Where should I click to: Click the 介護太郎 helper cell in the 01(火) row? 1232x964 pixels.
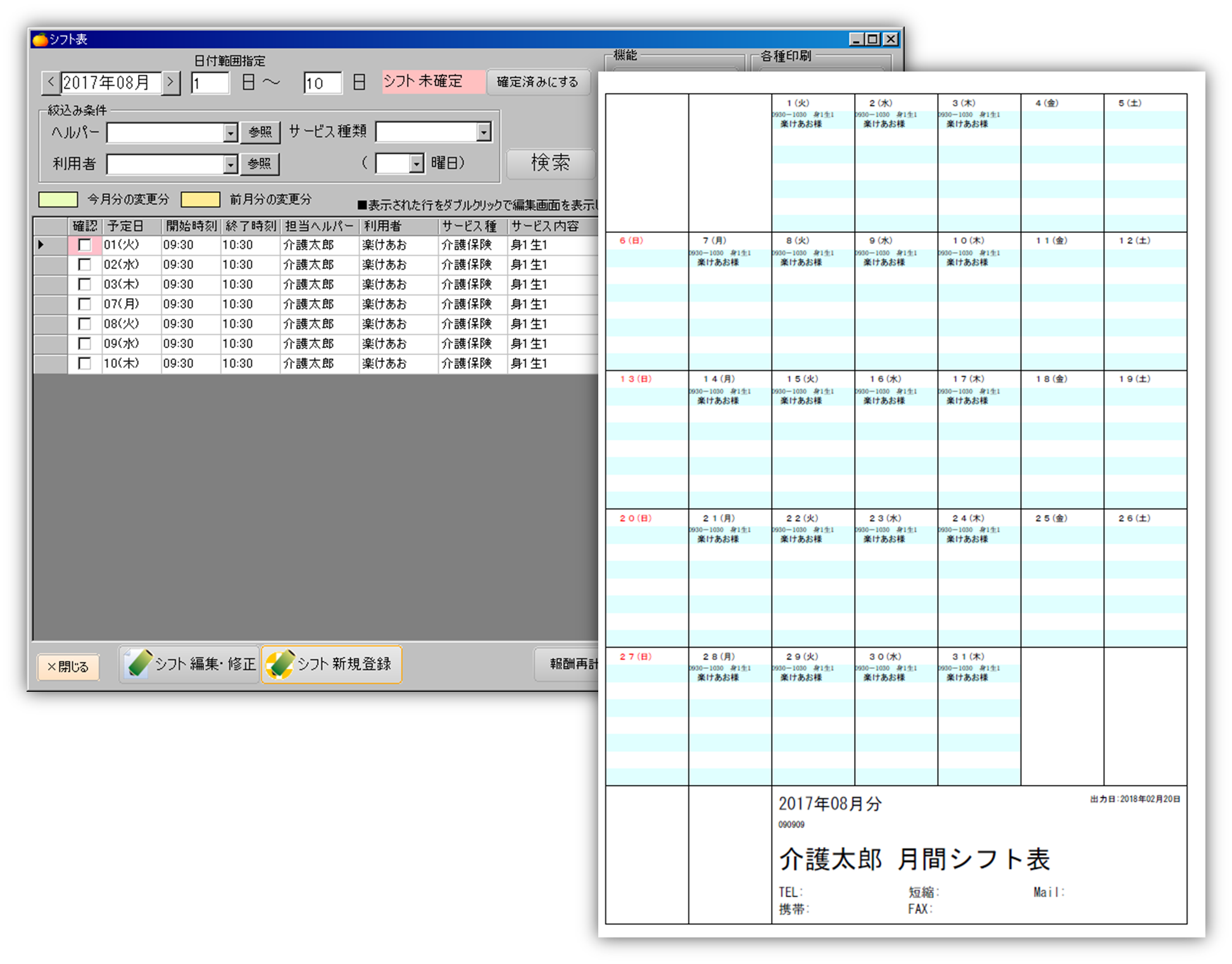coord(320,245)
